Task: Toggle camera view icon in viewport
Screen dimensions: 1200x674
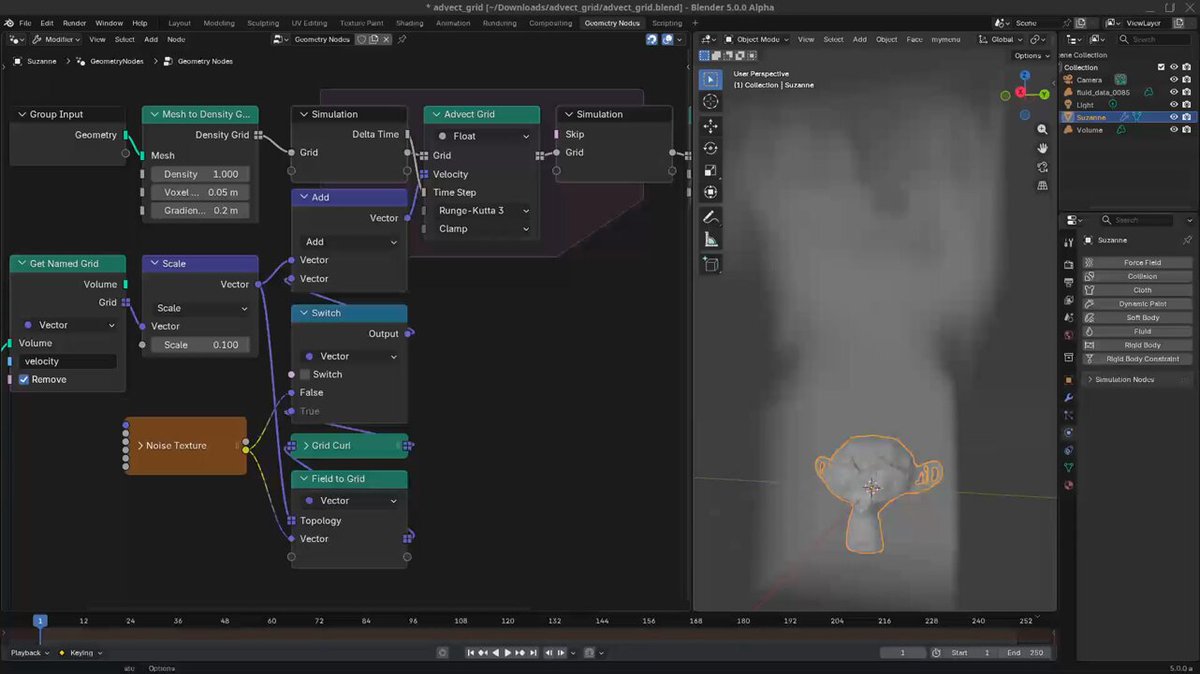Action: [1042, 167]
